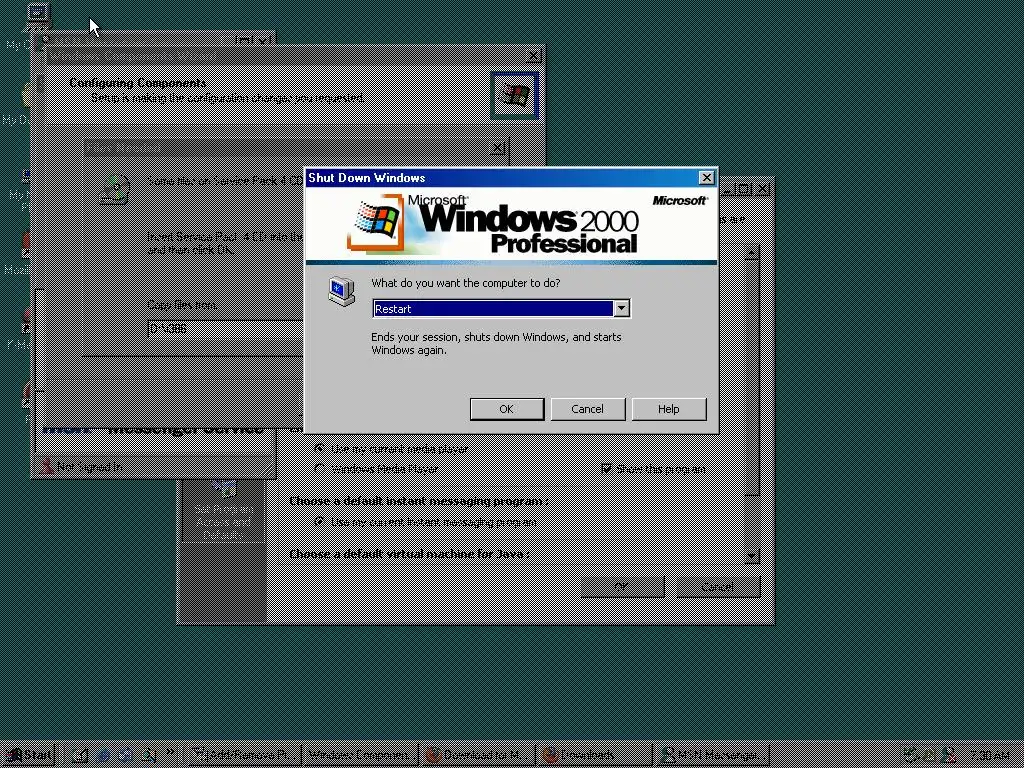Screen dimensions: 1024x768
Task: Click the middle system tray icon
Action: coord(929,755)
